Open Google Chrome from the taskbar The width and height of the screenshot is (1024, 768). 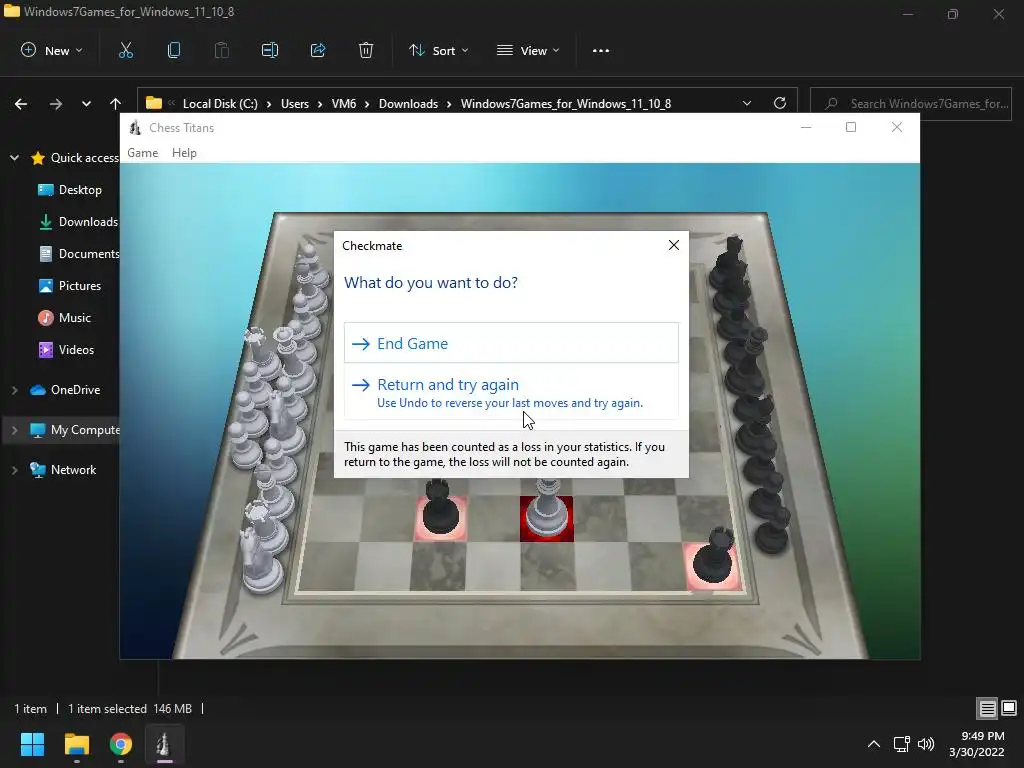click(x=121, y=744)
